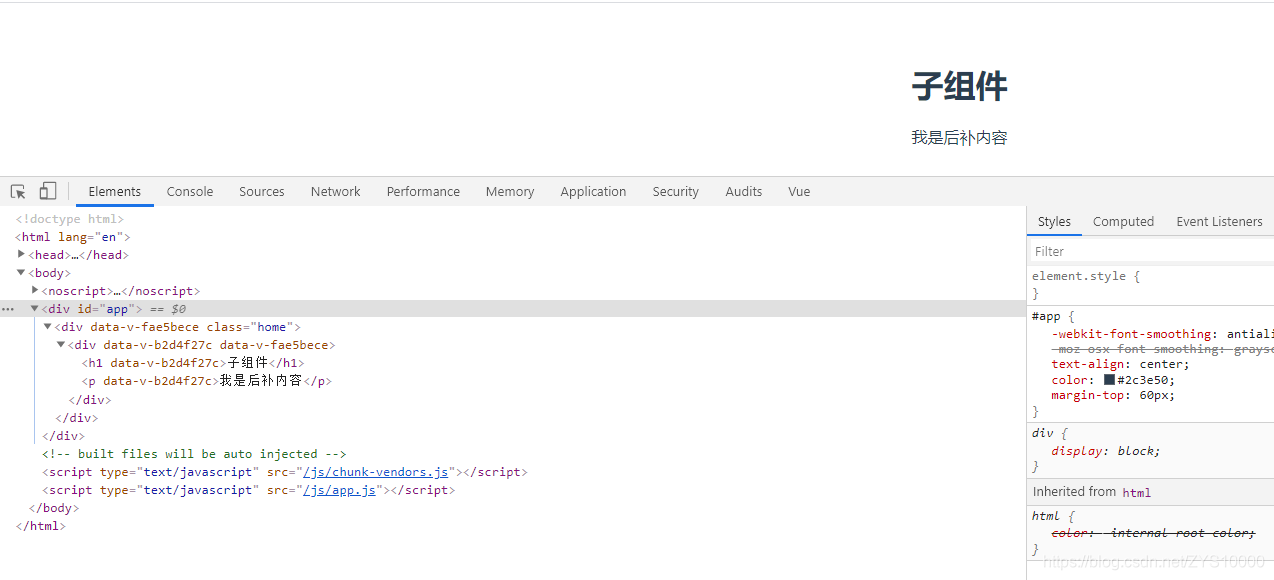Open the Computed sidebar tab
The height and width of the screenshot is (580, 1274).
pos(1123,221)
